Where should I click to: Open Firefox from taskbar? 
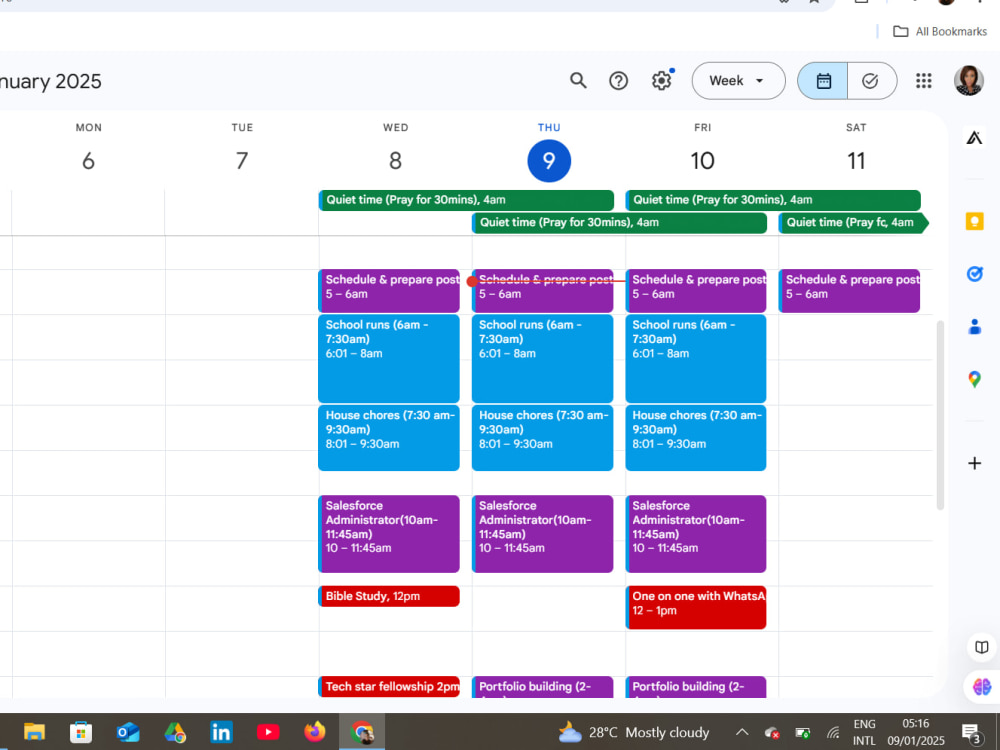(314, 732)
